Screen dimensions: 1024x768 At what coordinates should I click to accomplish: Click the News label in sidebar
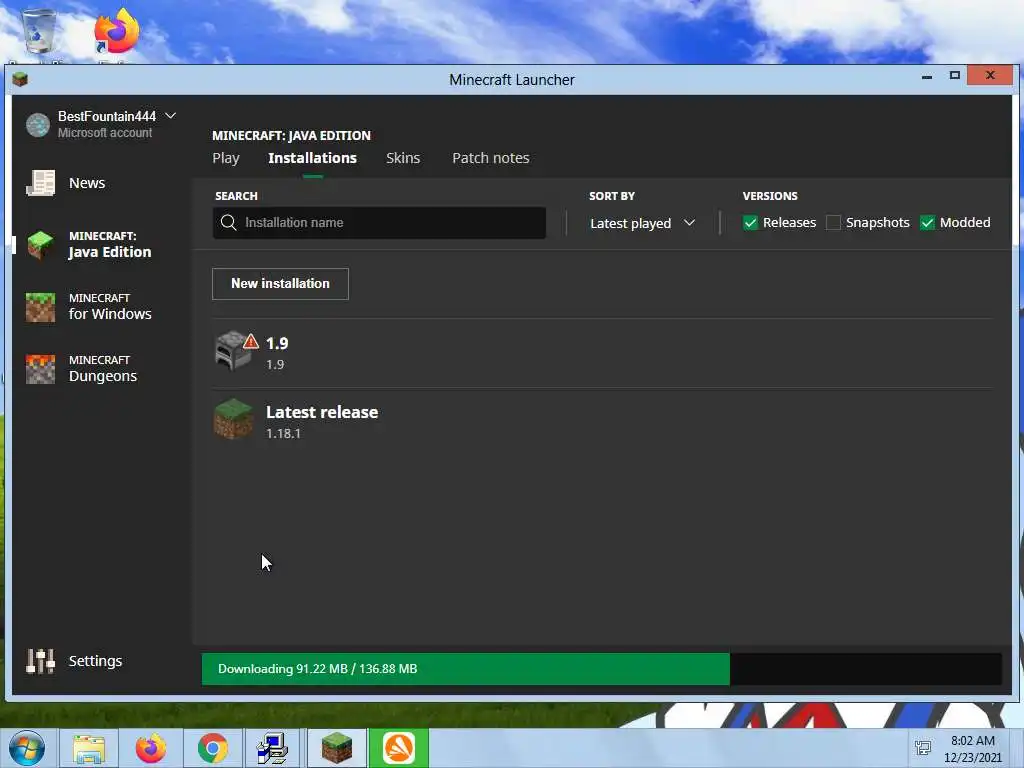pos(87,183)
